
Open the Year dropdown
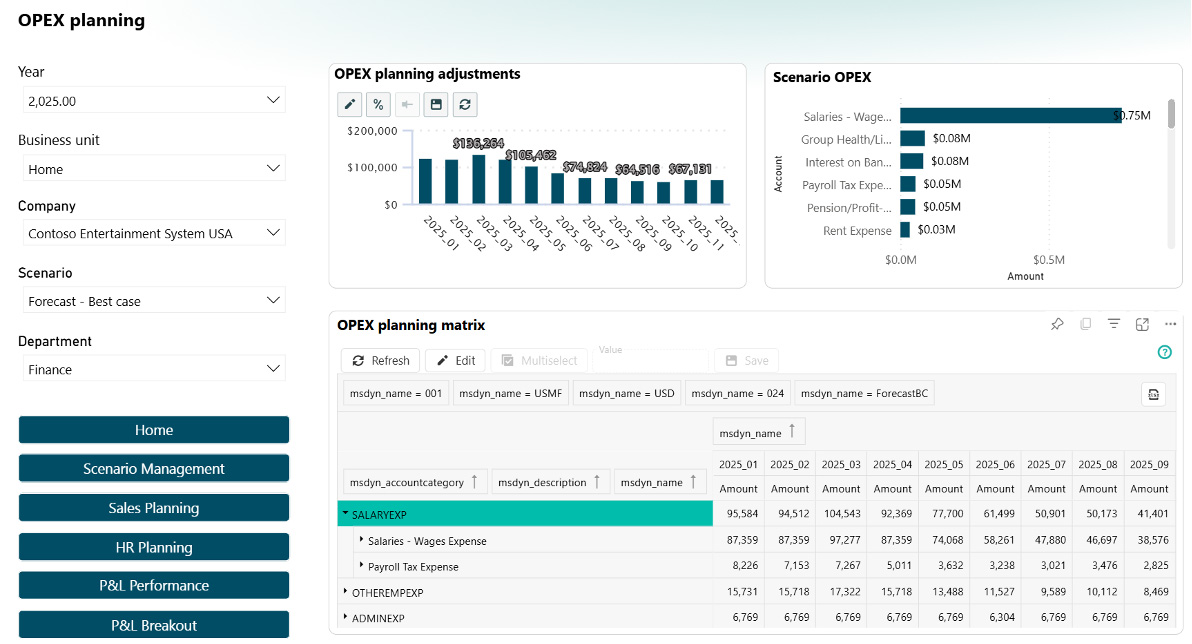tap(153, 100)
